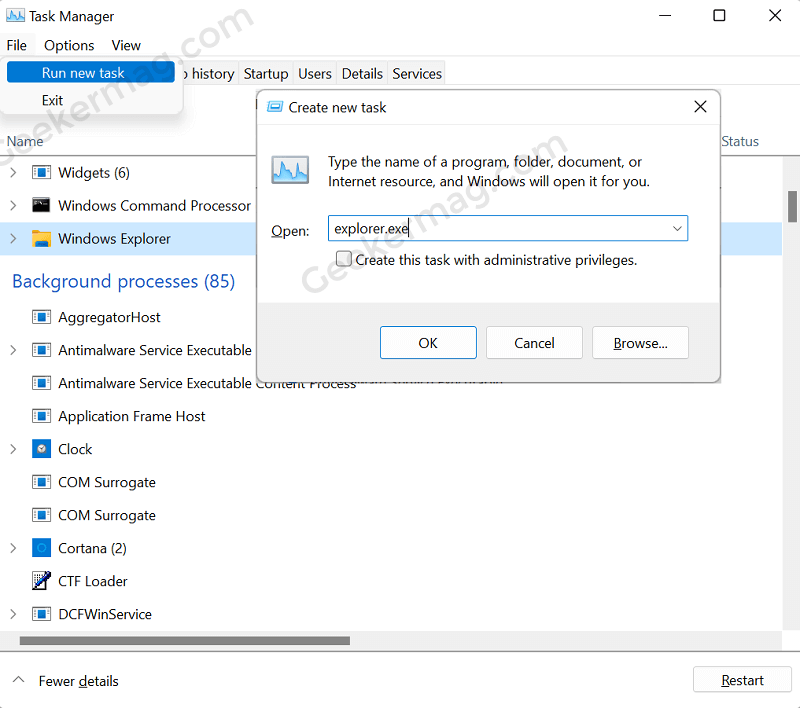Click the Browse... button
Viewport: 800px width, 708px height.
coord(640,343)
